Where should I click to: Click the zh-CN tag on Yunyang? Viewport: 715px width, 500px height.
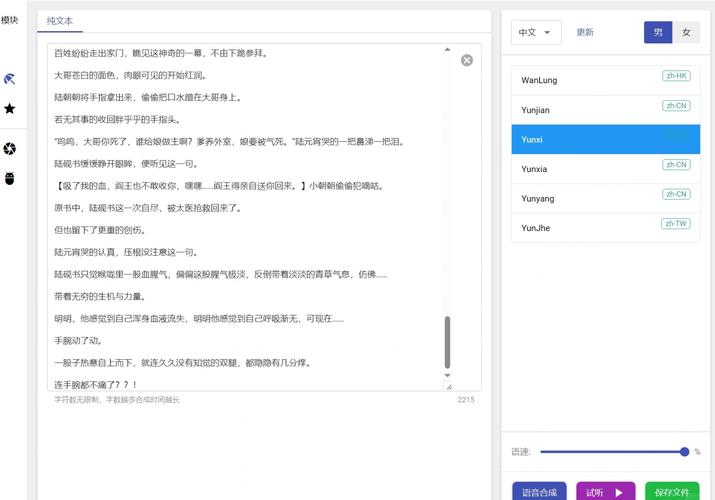click(x=676, y=194)
